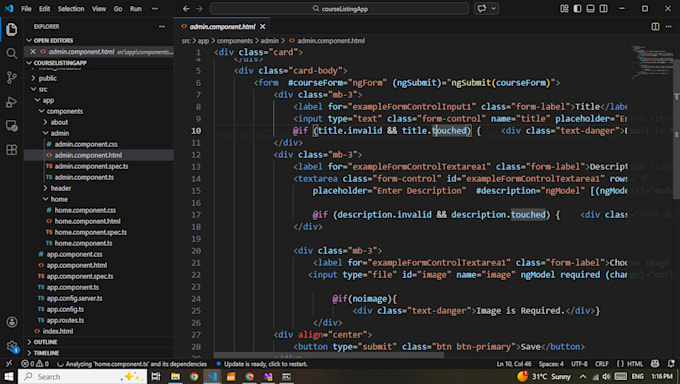Change the Spaces: 4 indentation setting
This screenshot has width=680, height=384.
point(551,364)
